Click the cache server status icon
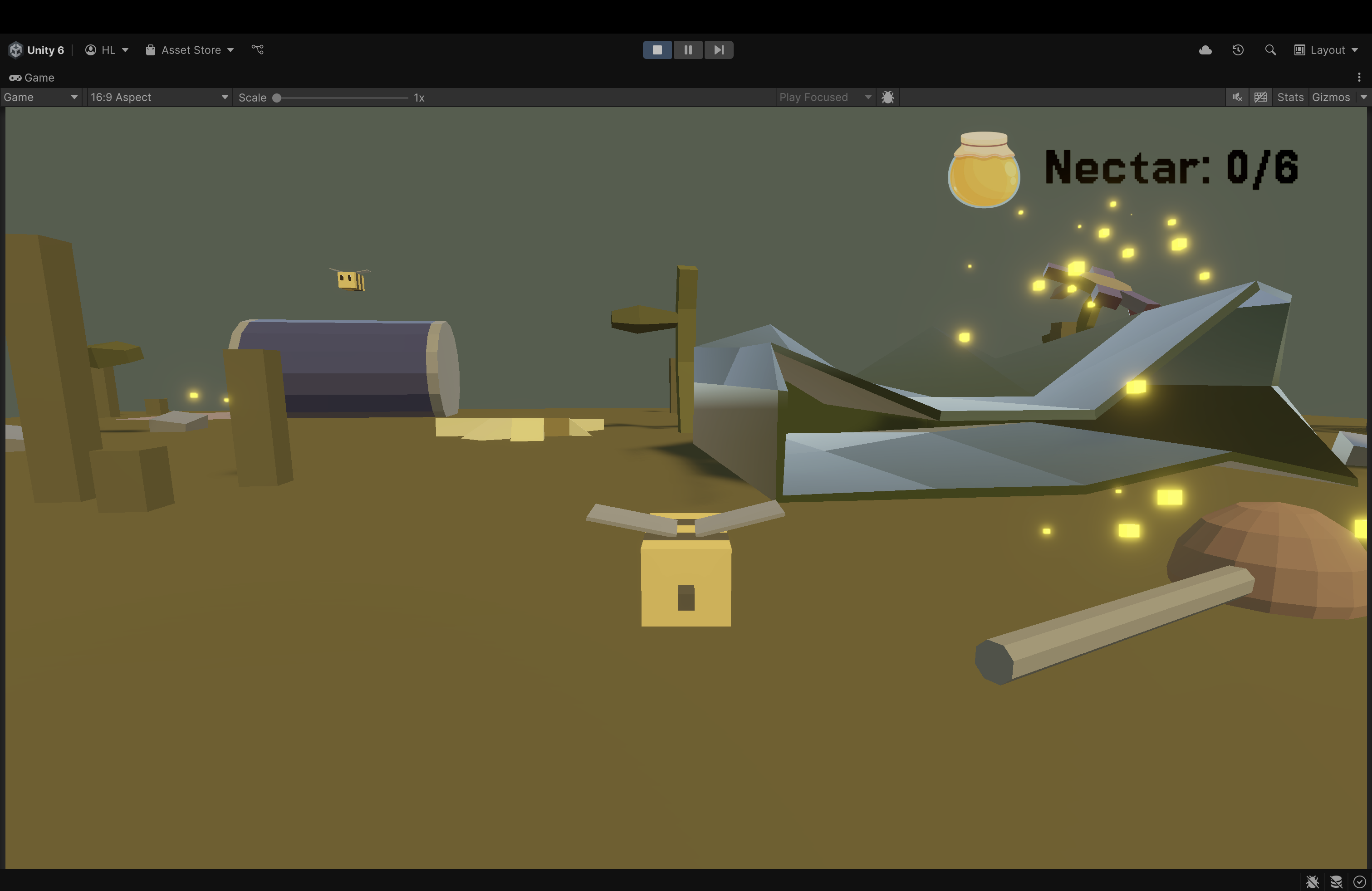1372x891 pixels. (1336, 882)
